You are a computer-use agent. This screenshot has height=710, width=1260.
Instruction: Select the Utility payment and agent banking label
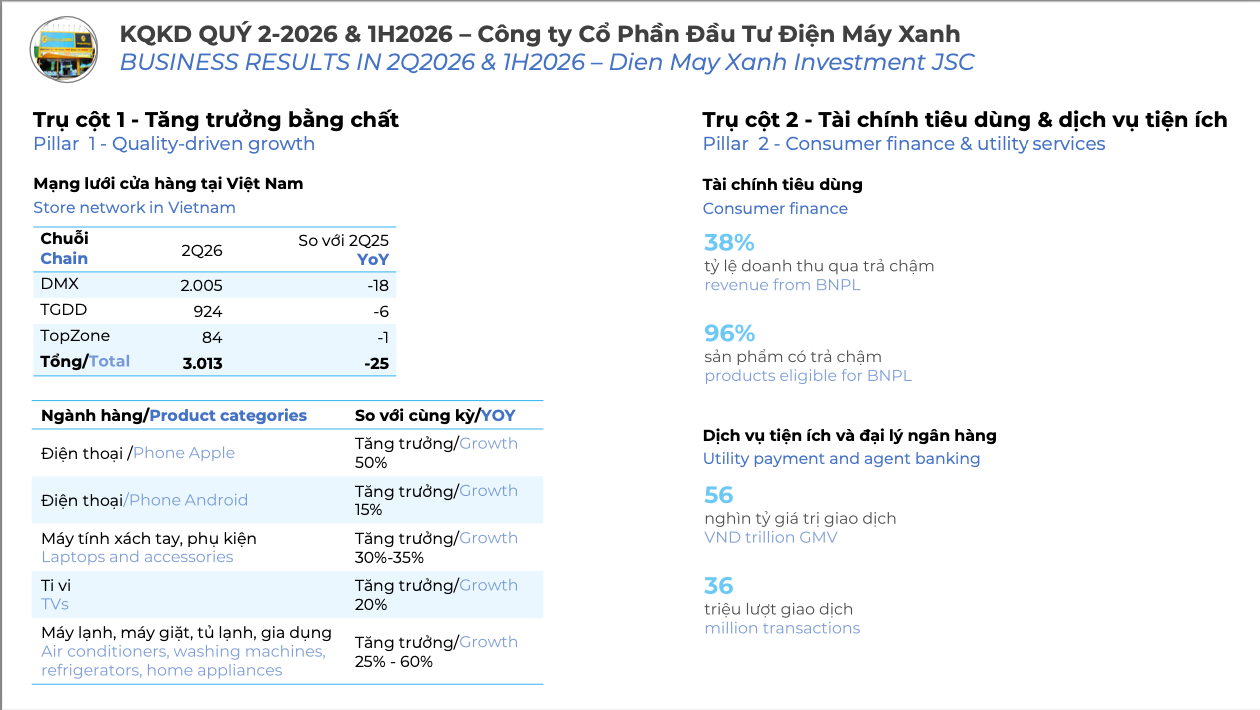pyautogui.click(x=841, y=459)
